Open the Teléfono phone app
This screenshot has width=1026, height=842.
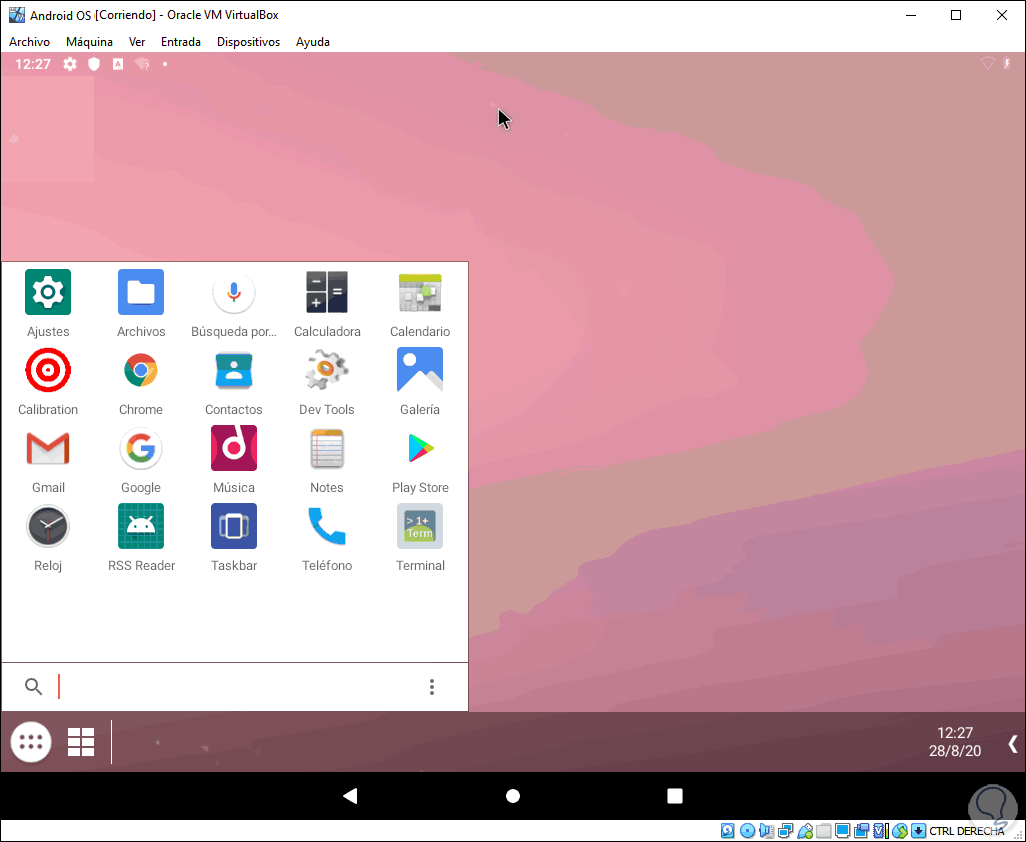(x=327, y=537)
